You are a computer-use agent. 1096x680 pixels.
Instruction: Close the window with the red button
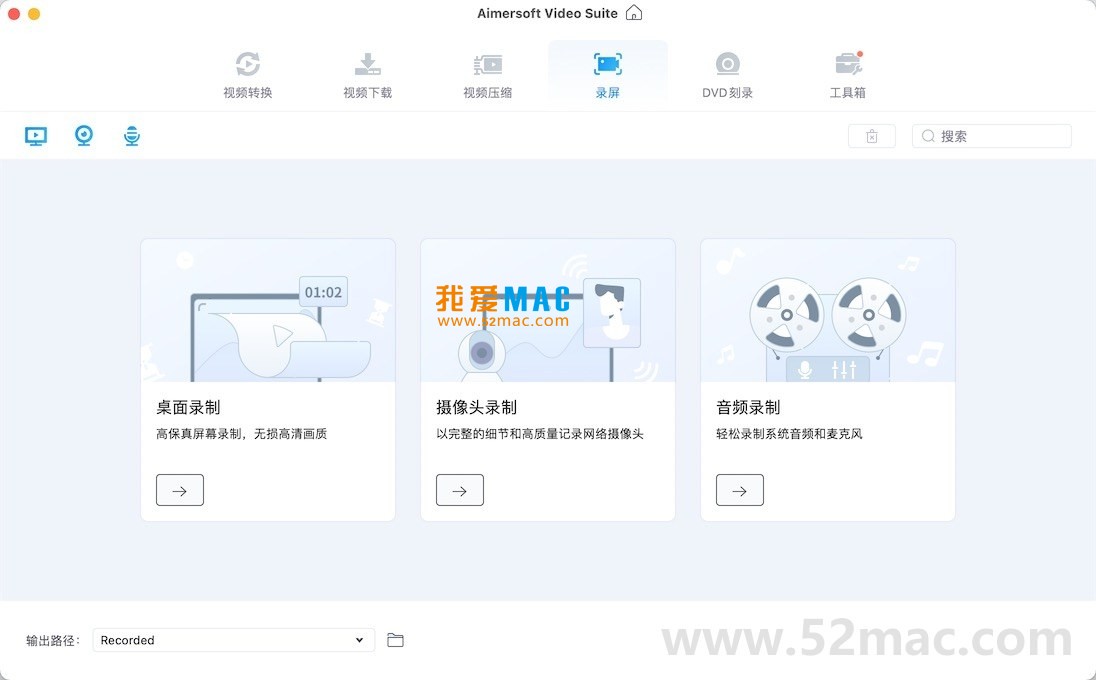point(13,13)
